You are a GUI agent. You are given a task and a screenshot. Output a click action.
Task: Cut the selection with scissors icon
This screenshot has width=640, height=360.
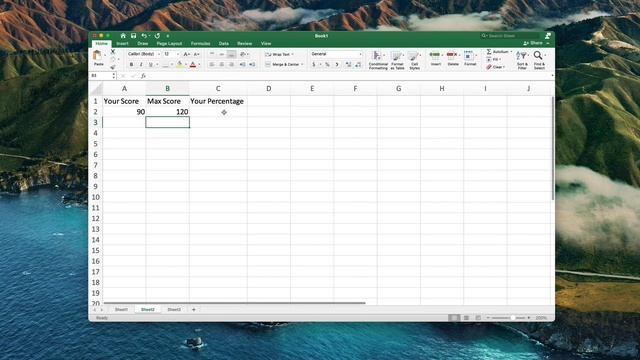coord(113,52)
